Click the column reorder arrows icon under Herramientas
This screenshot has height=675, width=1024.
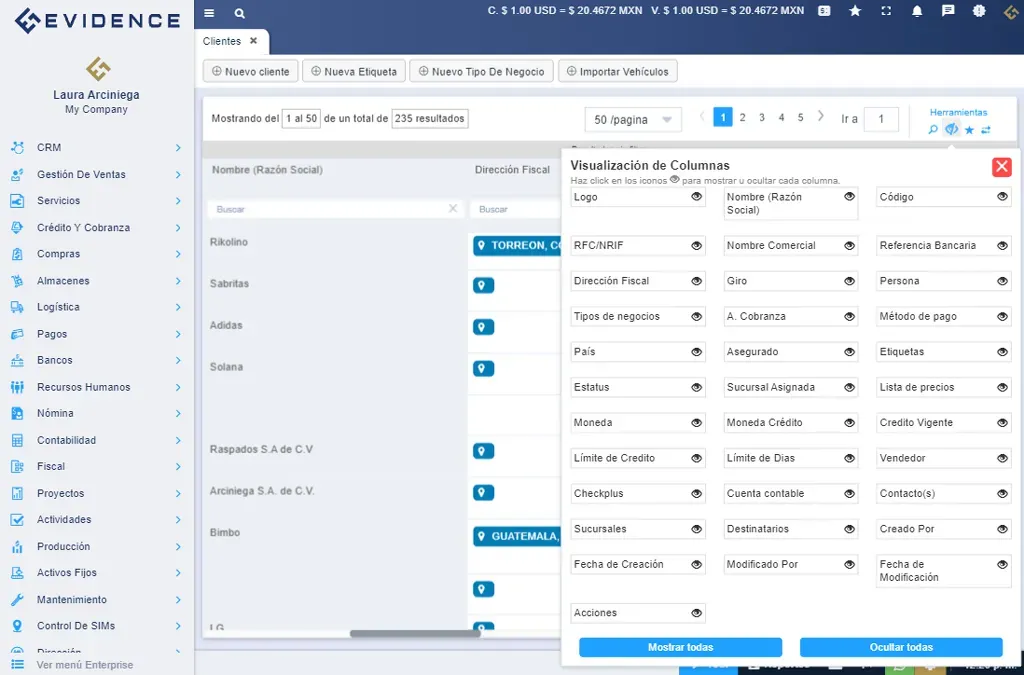coord(987,129)
